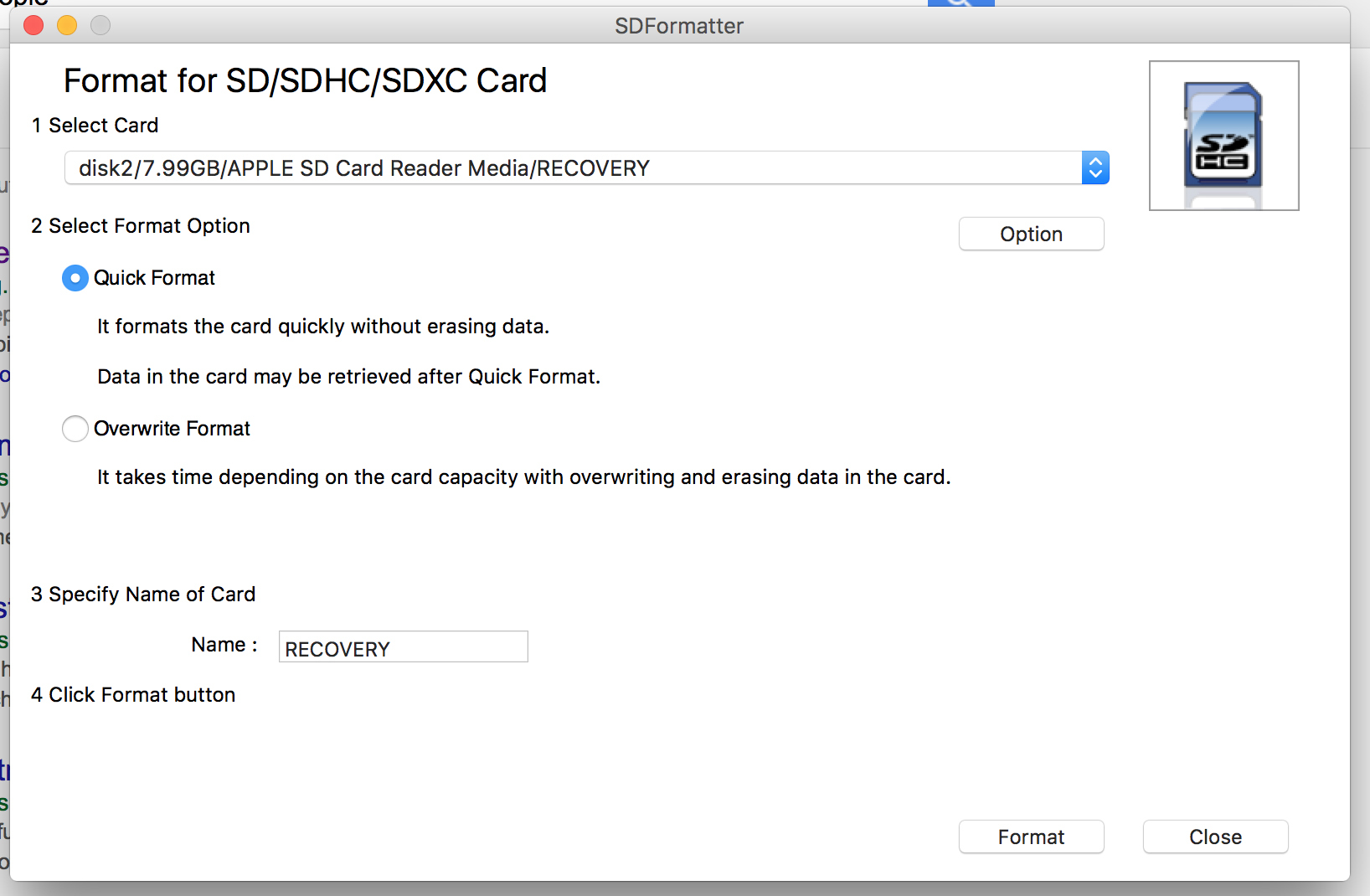Open the Option button settings
This screenshot has width=1370, height=896.
[1031, 234]
